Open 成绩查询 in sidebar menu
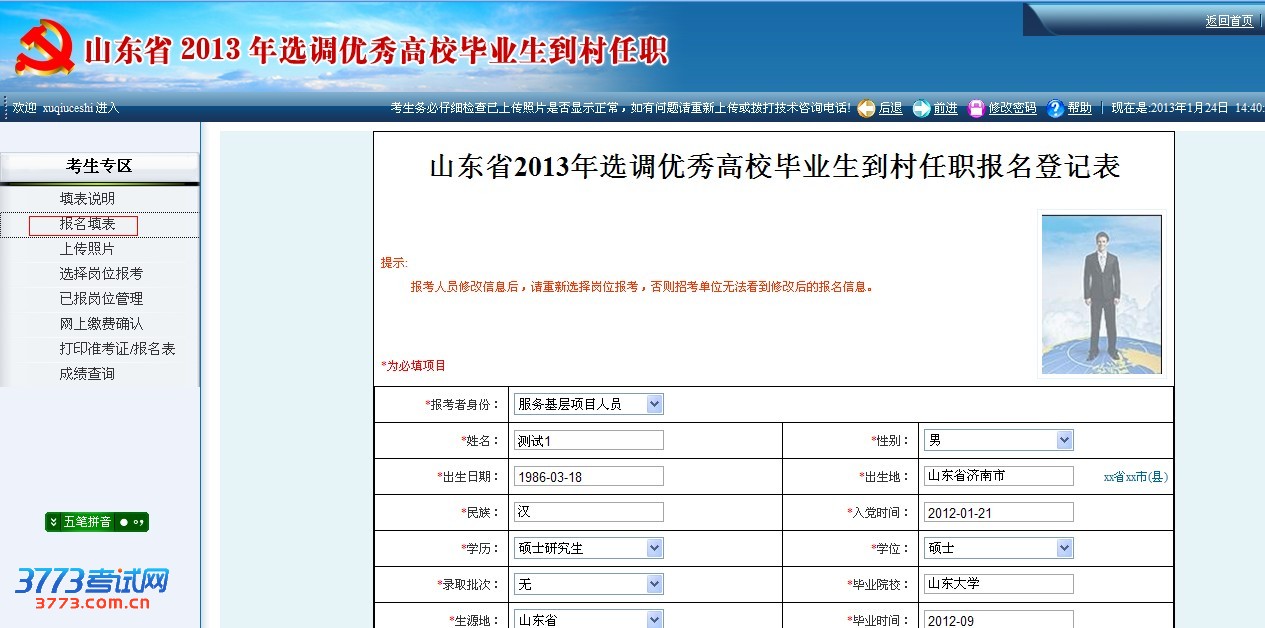The image size is (1265, 628). coord(87,374)
